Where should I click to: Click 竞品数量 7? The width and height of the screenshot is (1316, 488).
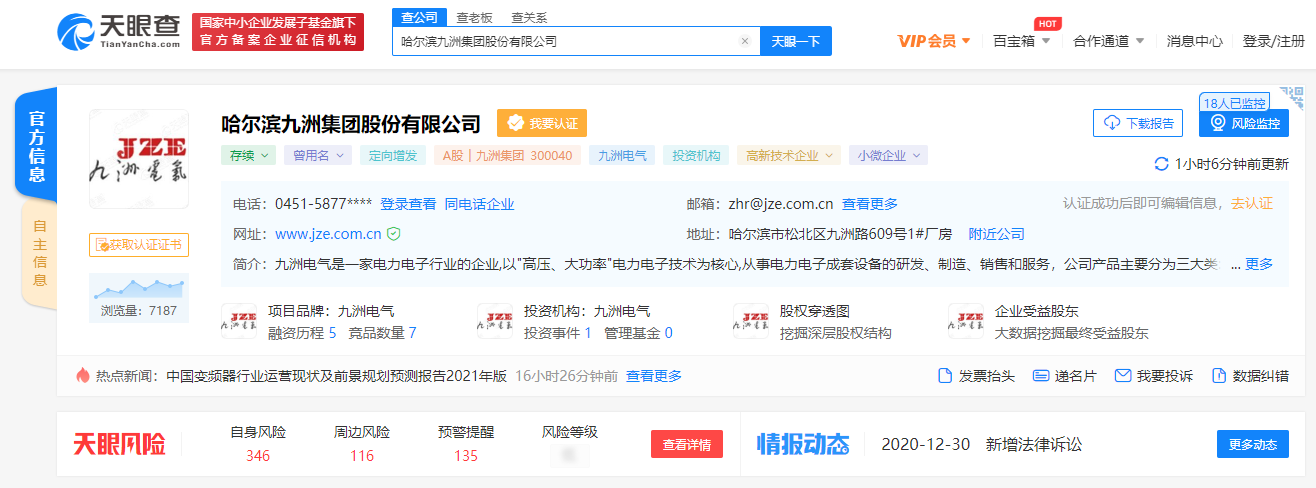tap(383, 333)
